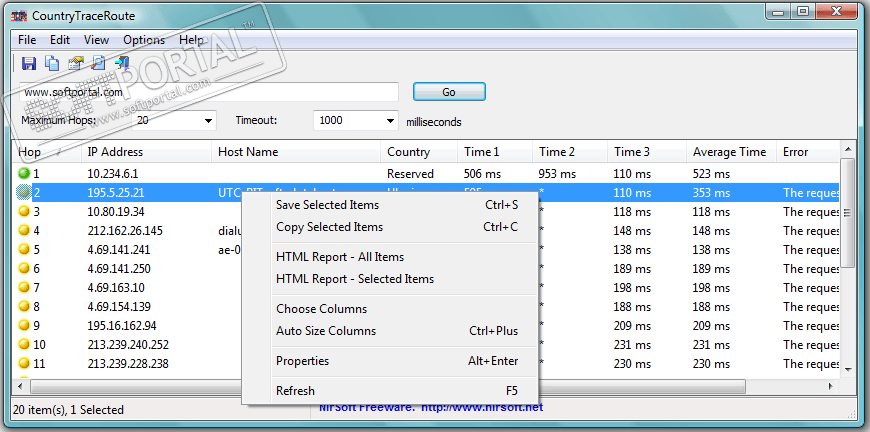
Task: Click the Exit door toolbar icon
Action: 122,63
